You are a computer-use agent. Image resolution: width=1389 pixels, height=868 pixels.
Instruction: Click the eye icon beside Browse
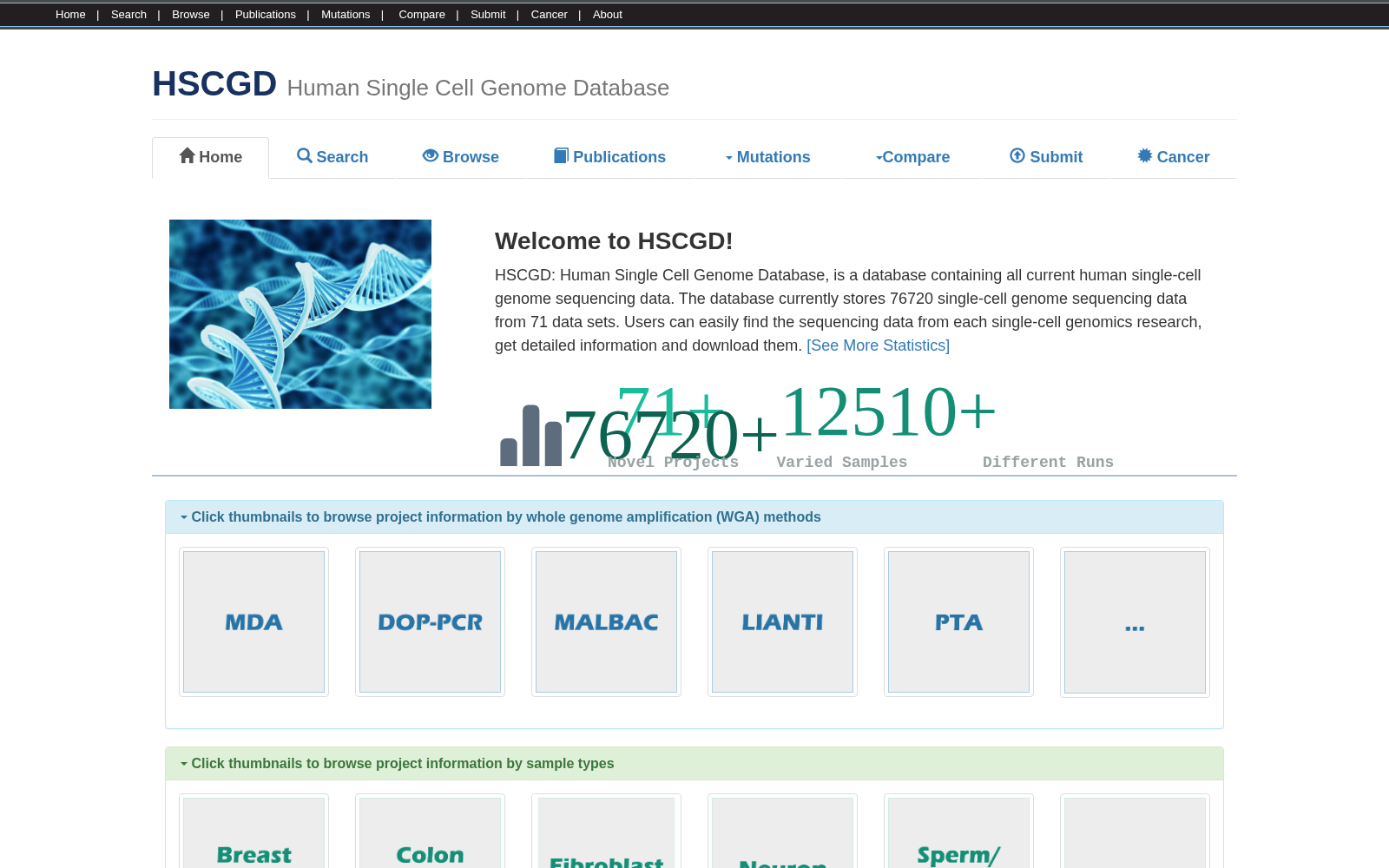tap(430, 155)
